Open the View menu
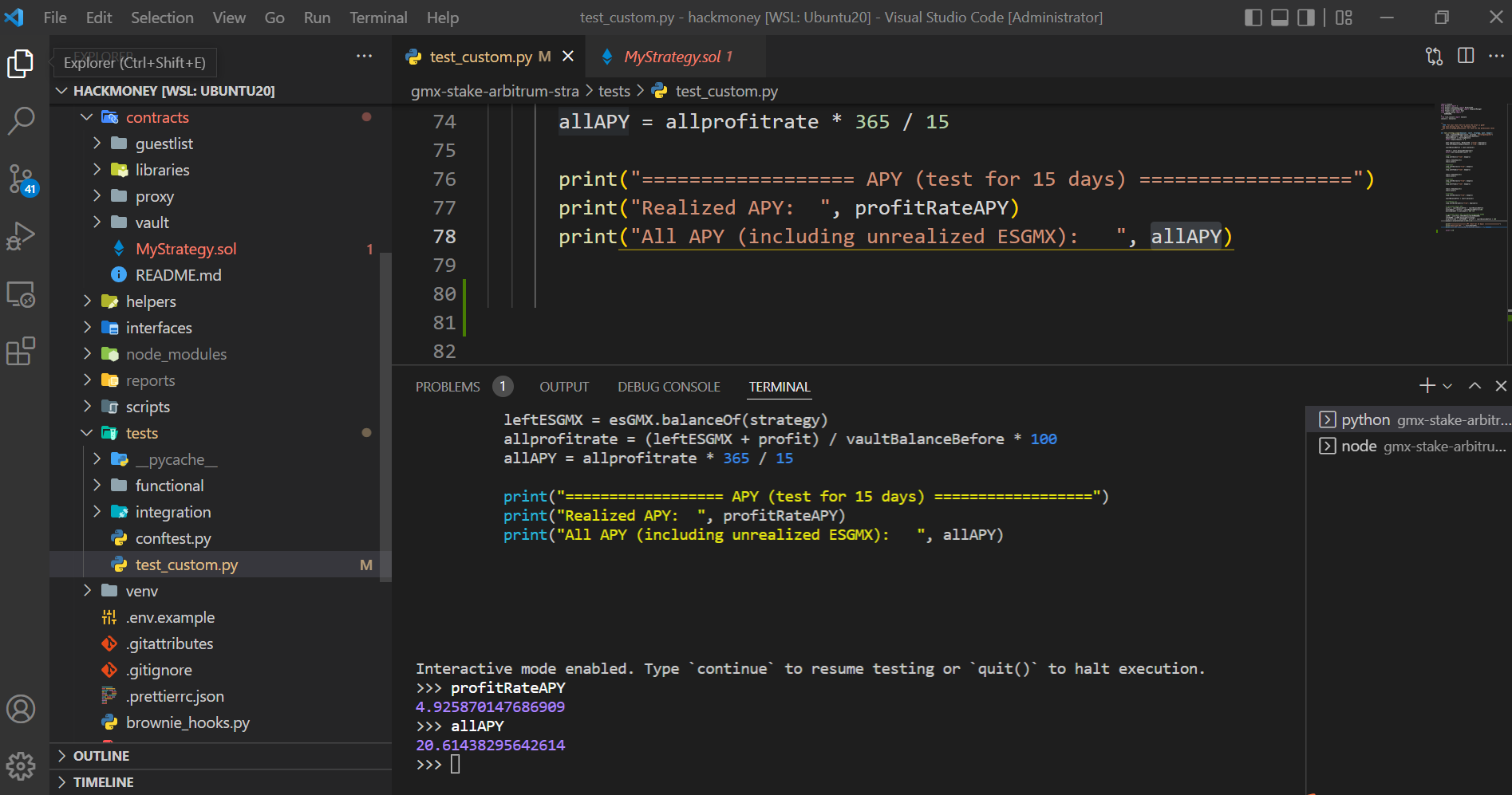1512x795 pixels. coord(229,18)
